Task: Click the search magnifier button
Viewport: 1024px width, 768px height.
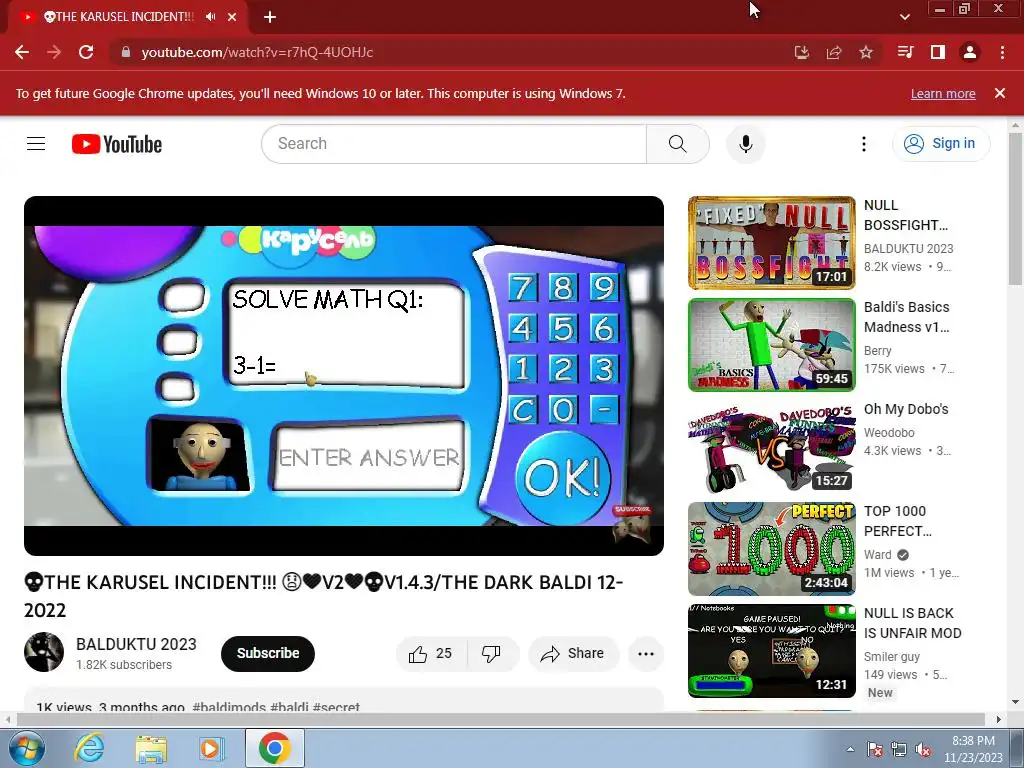Action: tap(678, 144)
